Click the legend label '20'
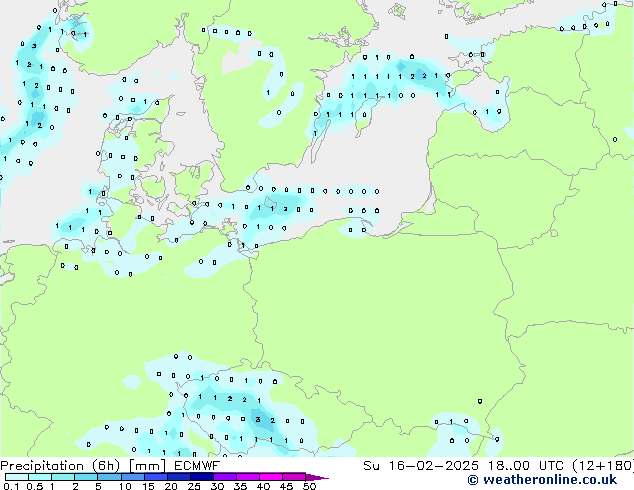This screenshot has width=634, height=490. 171,486
